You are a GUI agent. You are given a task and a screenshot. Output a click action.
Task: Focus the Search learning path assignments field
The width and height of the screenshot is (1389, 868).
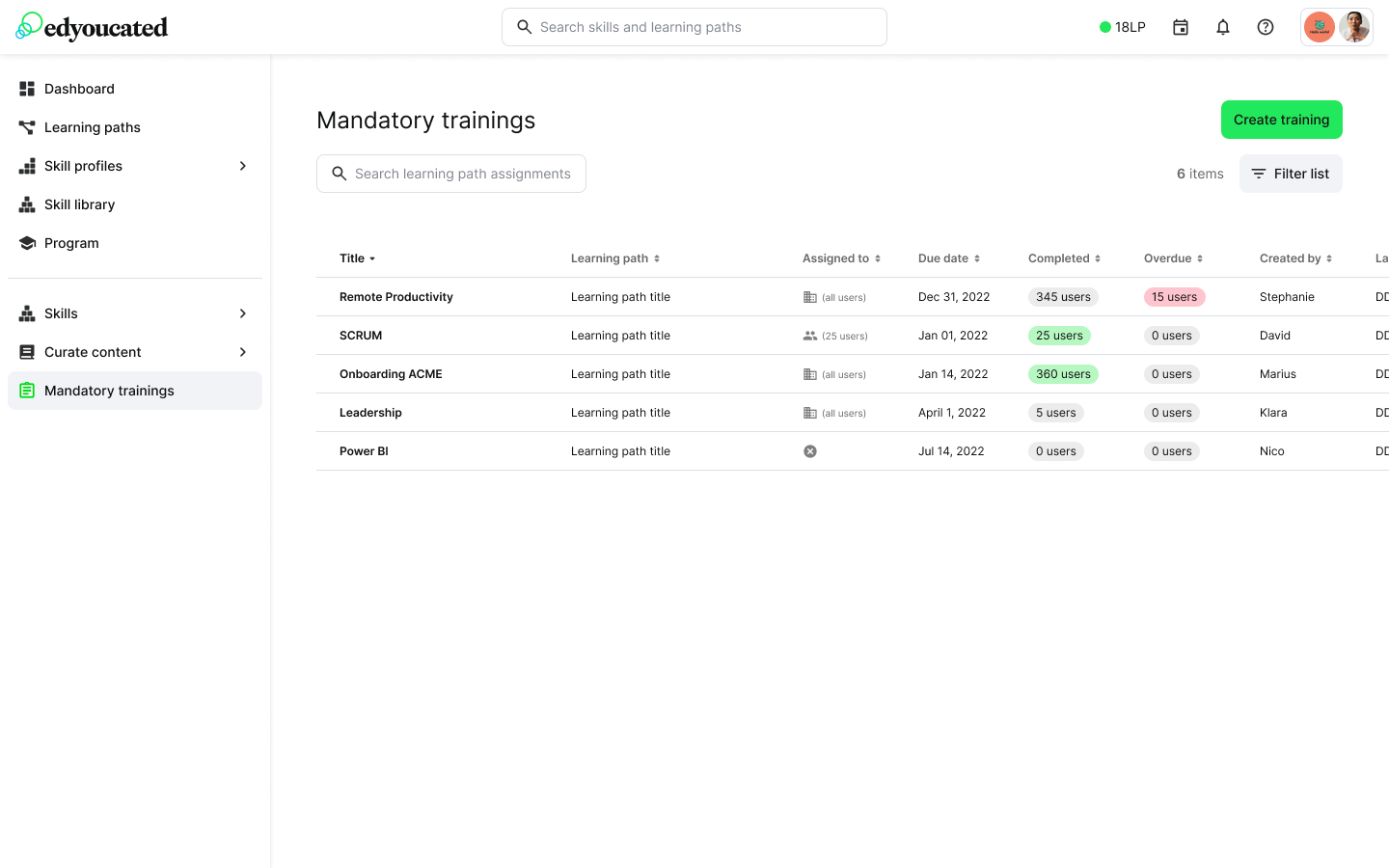462,174
